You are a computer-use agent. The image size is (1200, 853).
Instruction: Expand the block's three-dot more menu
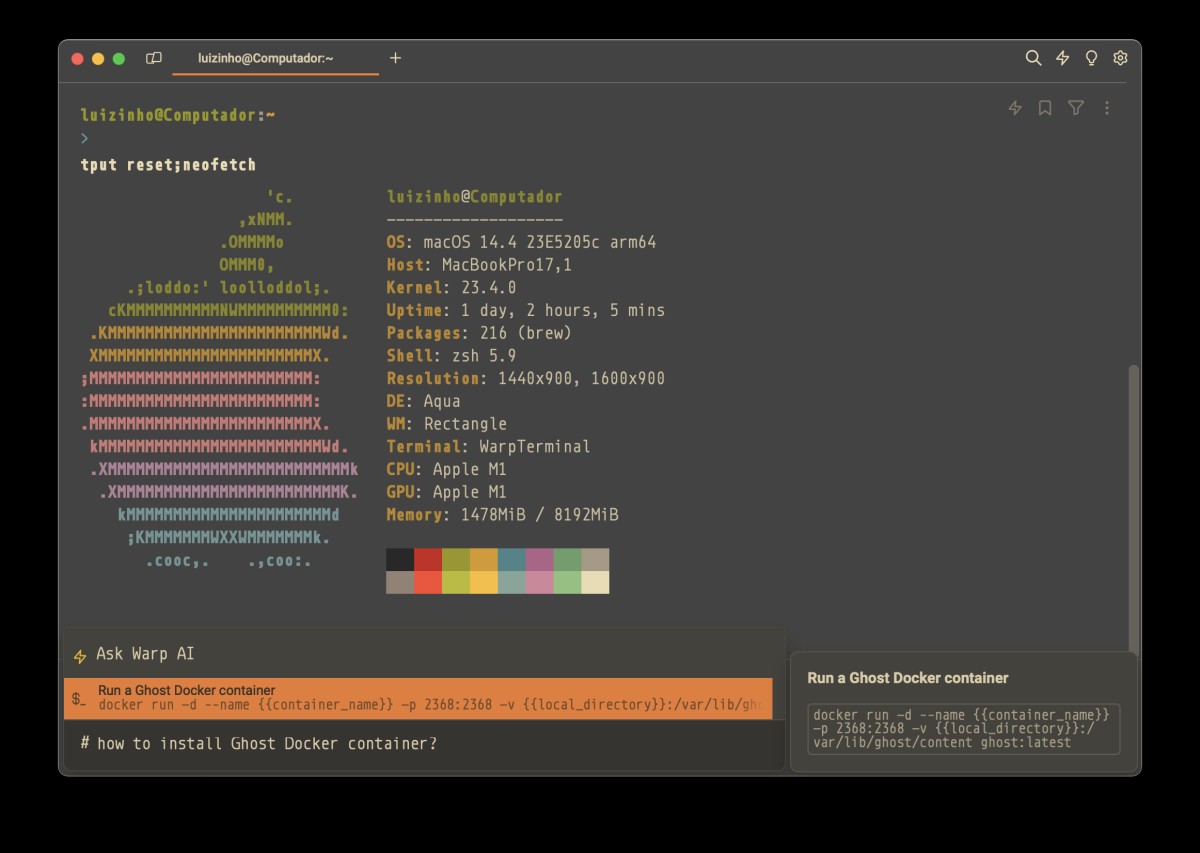point(1106,108)
